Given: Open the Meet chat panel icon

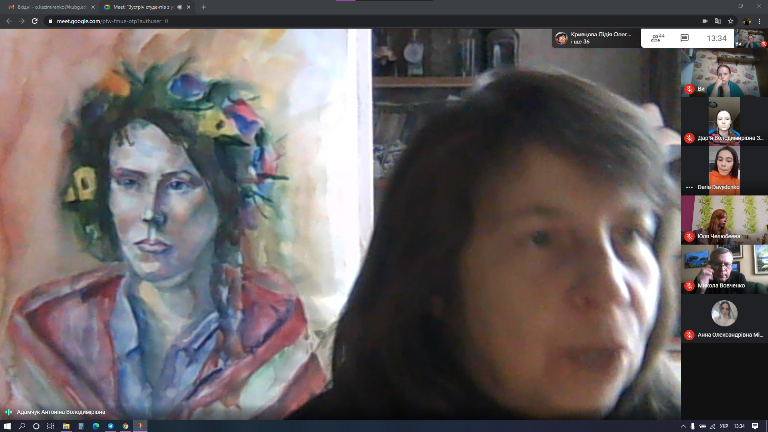Looking at the screenshot, I should 685,38.
